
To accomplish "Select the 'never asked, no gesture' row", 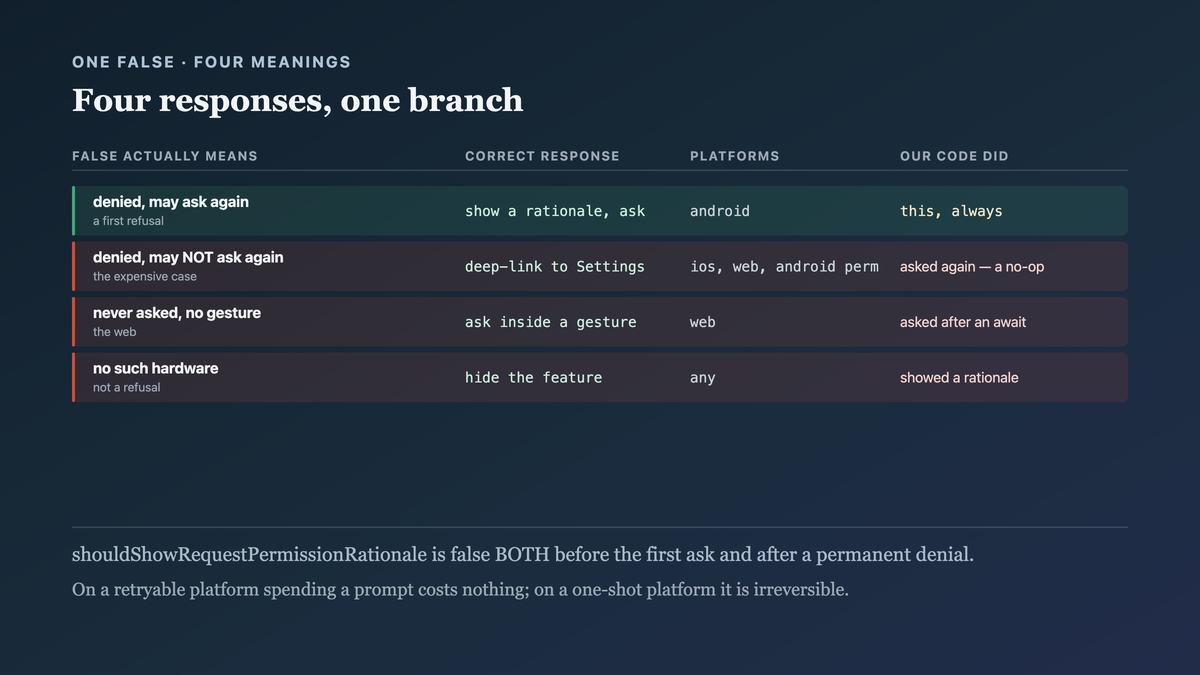I will [600, 322].
